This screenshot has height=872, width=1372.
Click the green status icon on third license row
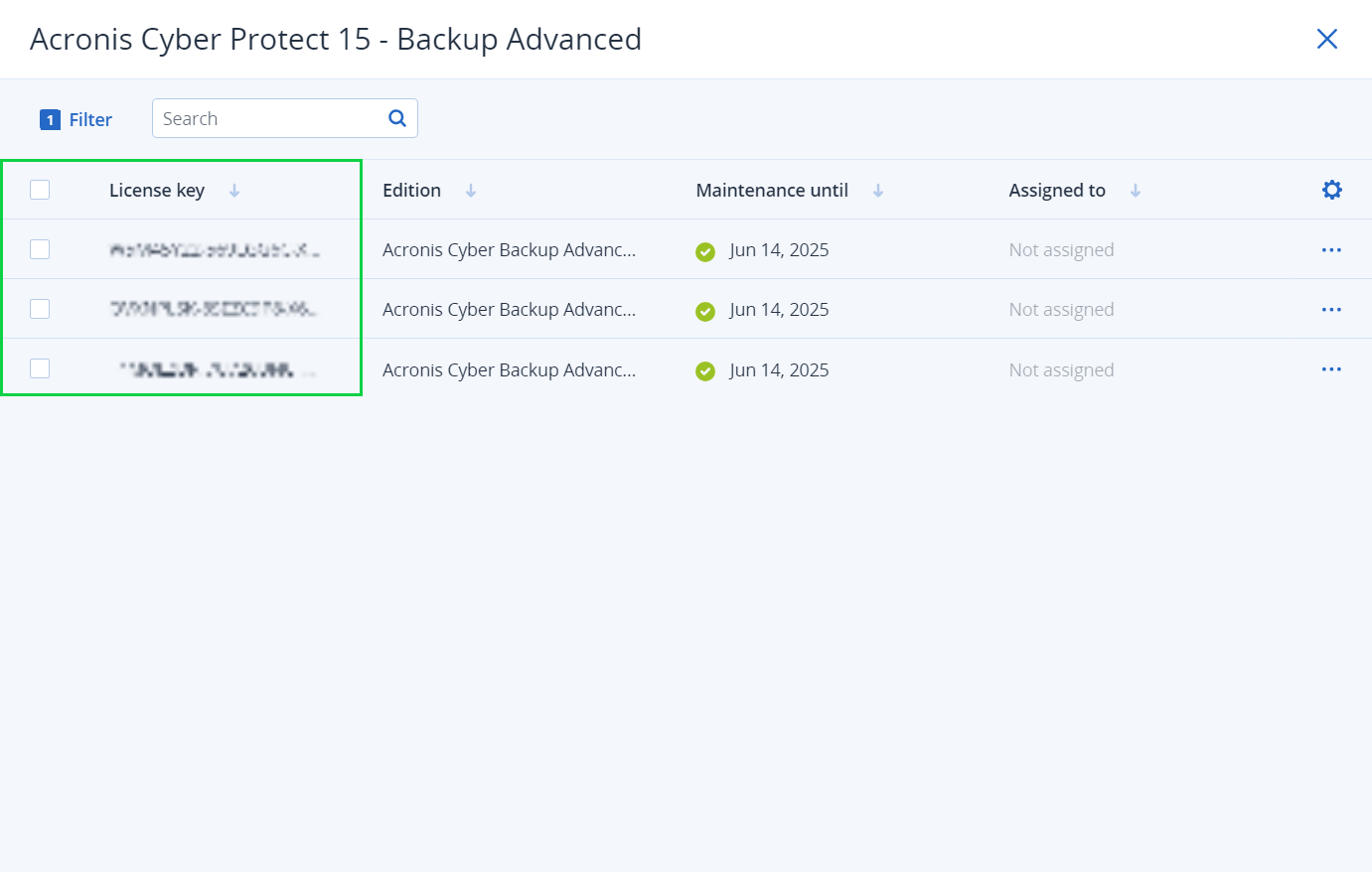pos(705,370)
